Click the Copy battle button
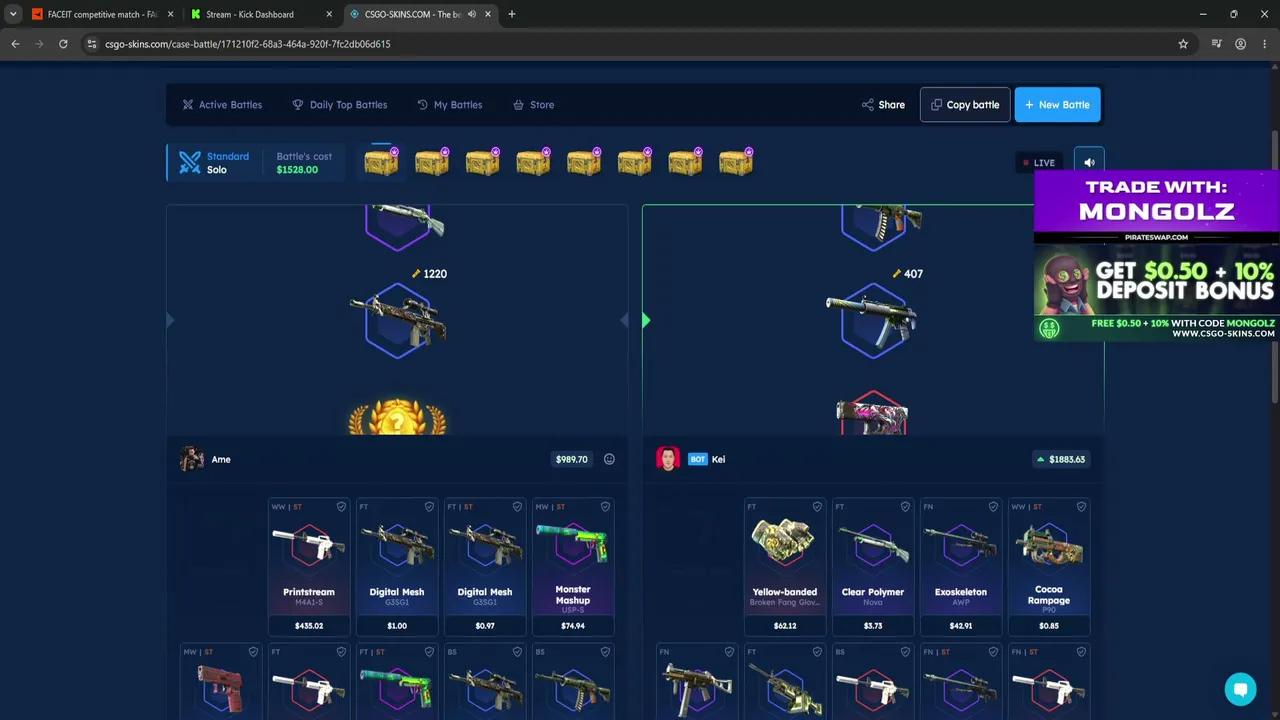This screenshot has height=720, width=1280. (x=965, y=105)
